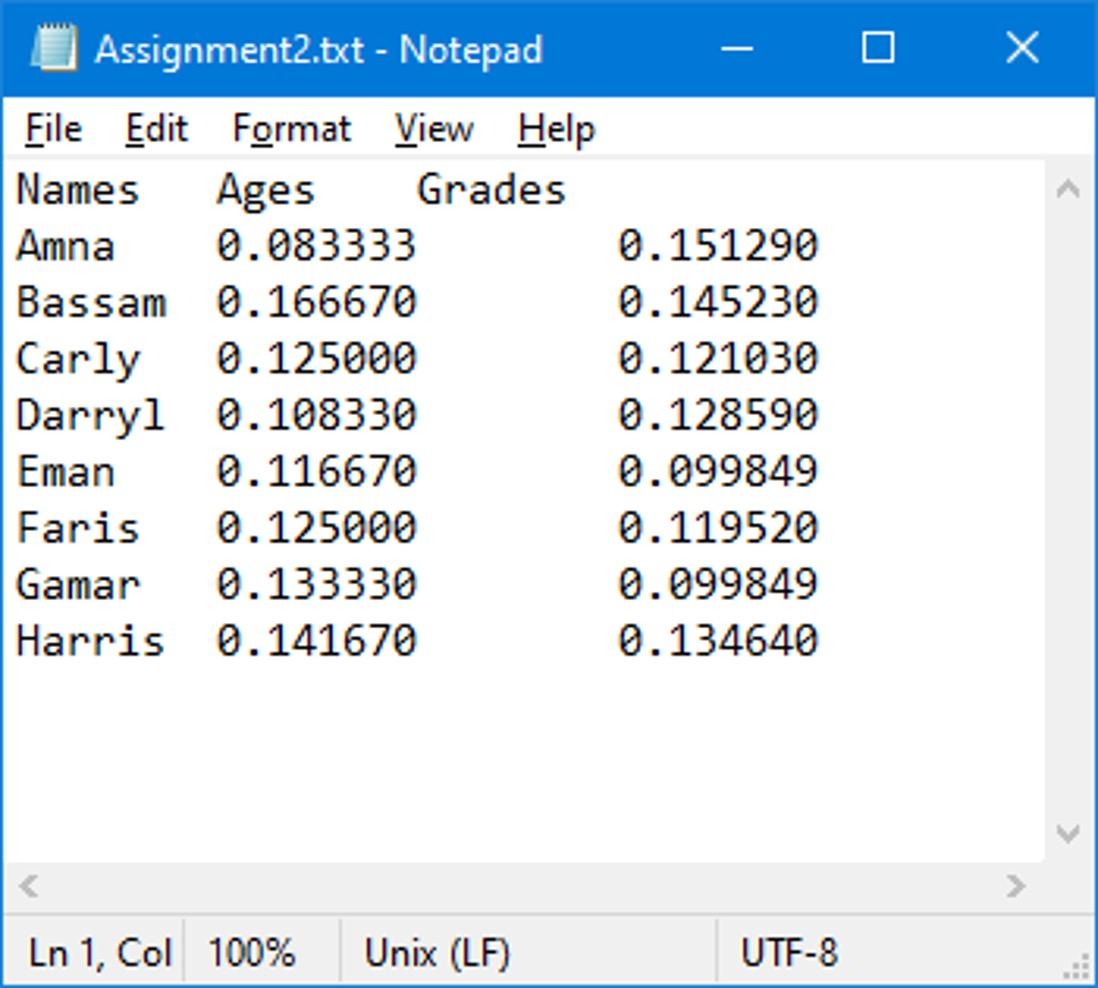1098x988 pixels.
Task: Open the File menu
Action: point(54,129)
